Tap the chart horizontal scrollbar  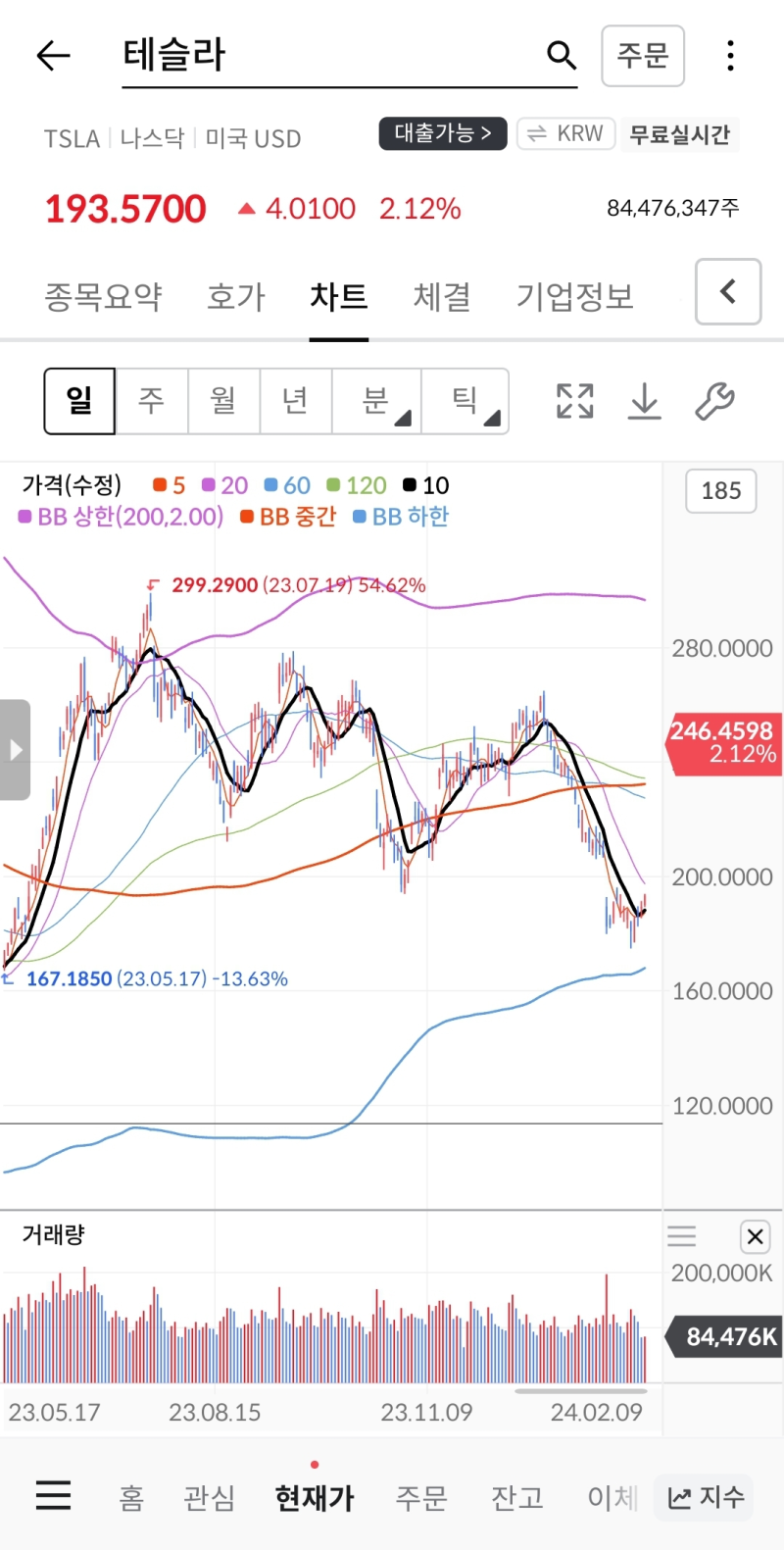pyautogui.click(x=581, y=1390)
